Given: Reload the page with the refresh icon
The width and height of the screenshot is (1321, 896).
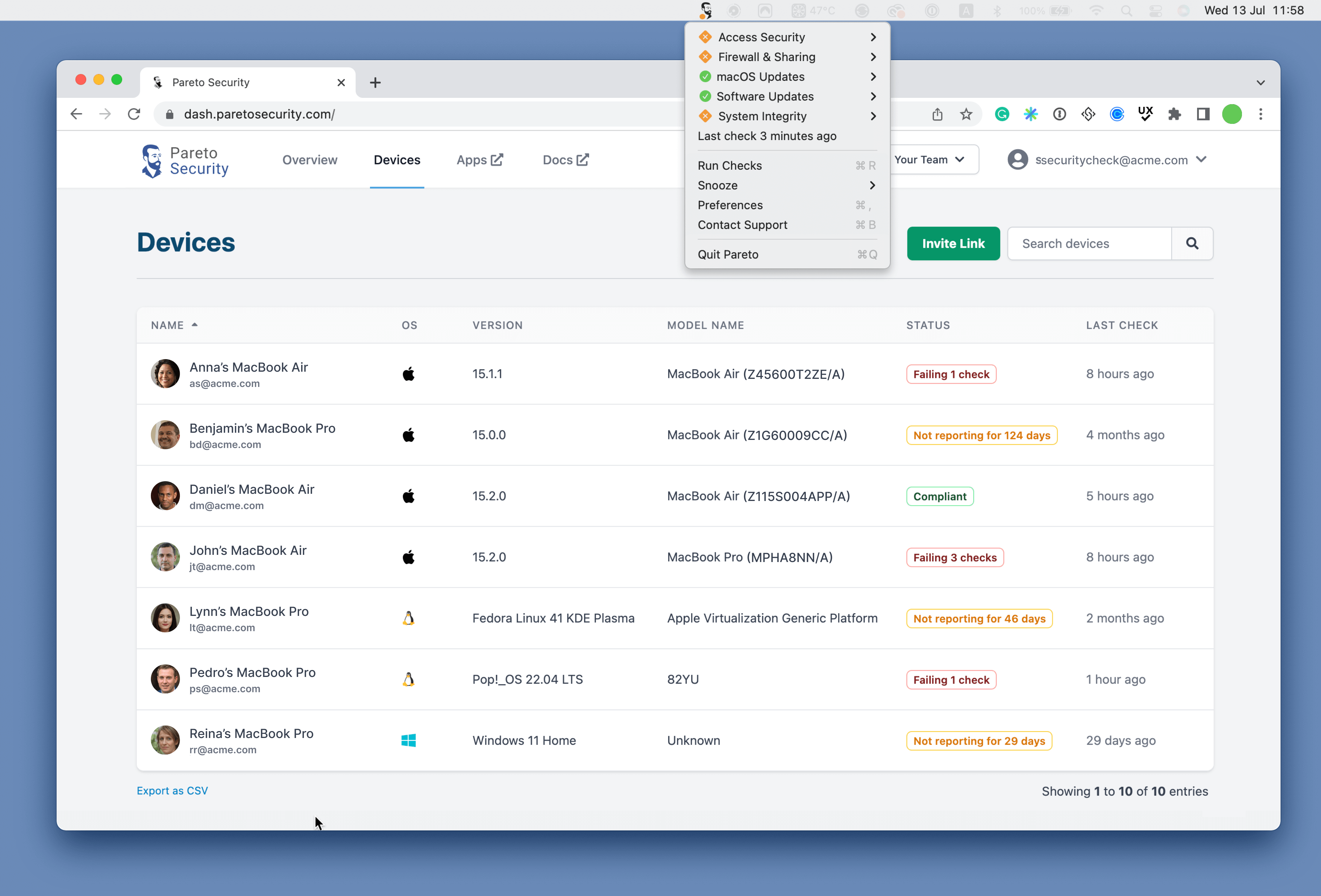Looking at the screenshot, I should (x=134, y=114).
